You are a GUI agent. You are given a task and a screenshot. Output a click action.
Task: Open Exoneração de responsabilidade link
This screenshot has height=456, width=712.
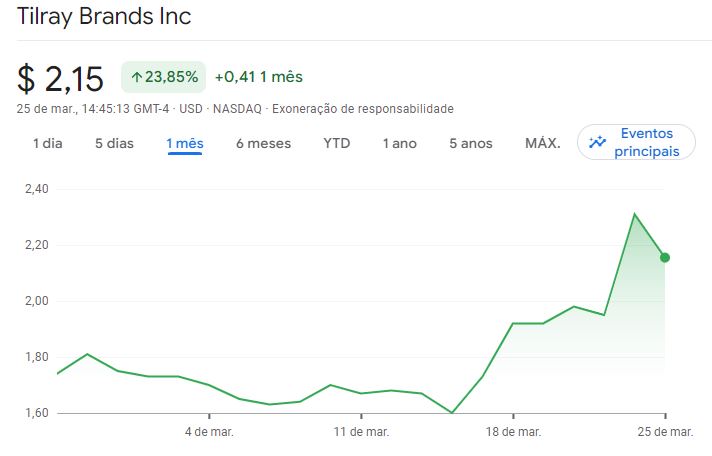(363, 108)
